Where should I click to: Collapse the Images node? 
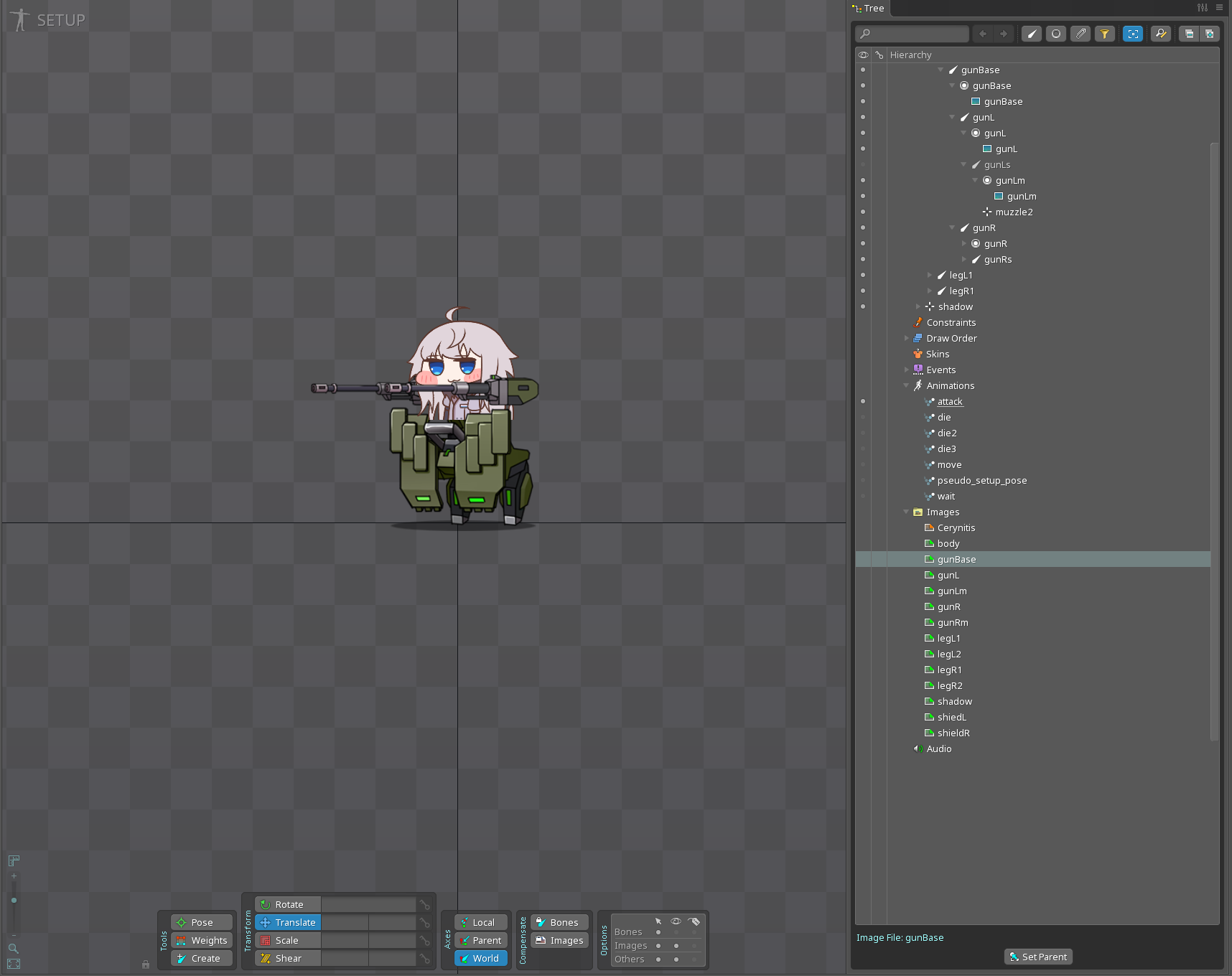[x=907, y=512]
